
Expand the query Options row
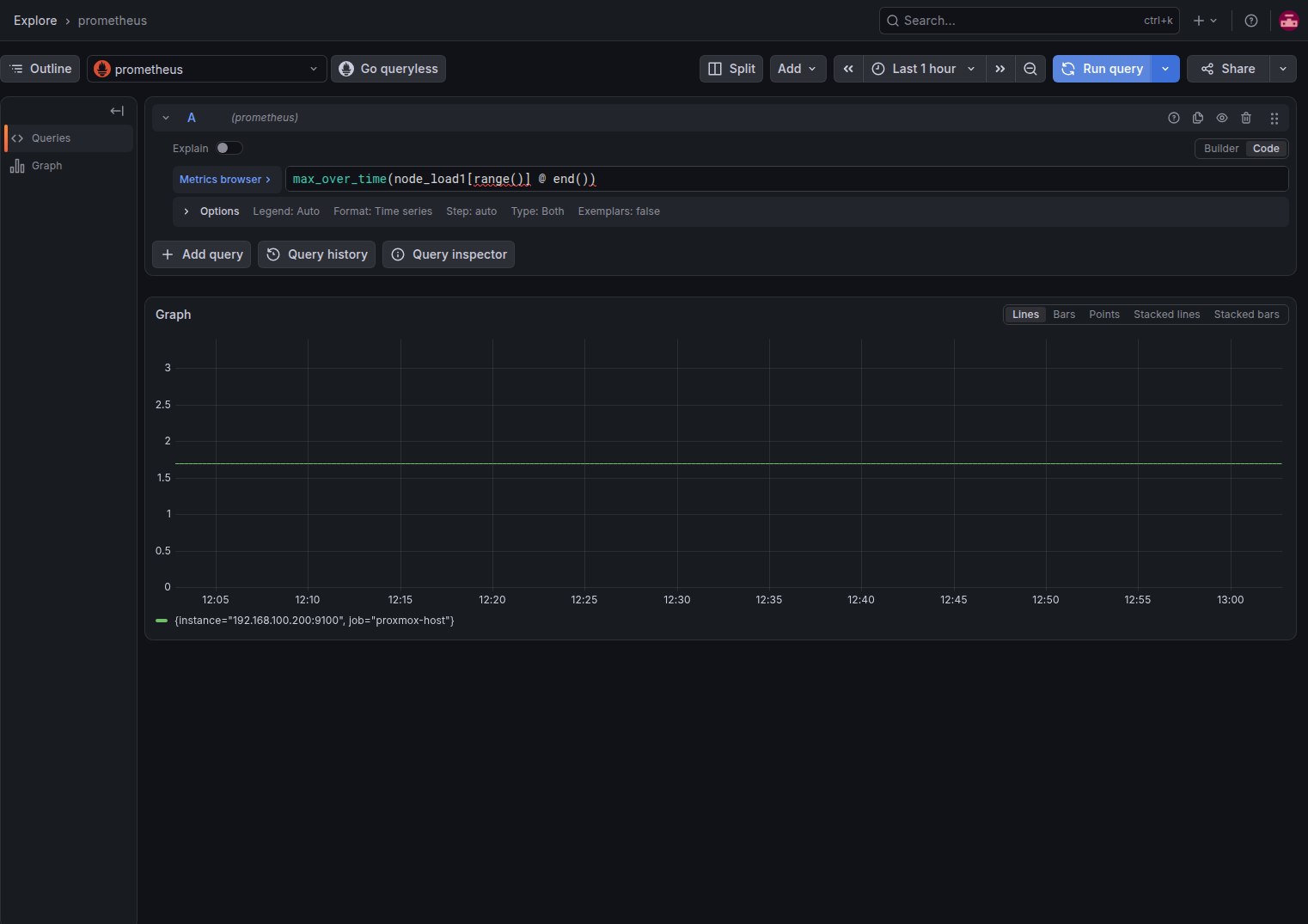click(730, 211)
